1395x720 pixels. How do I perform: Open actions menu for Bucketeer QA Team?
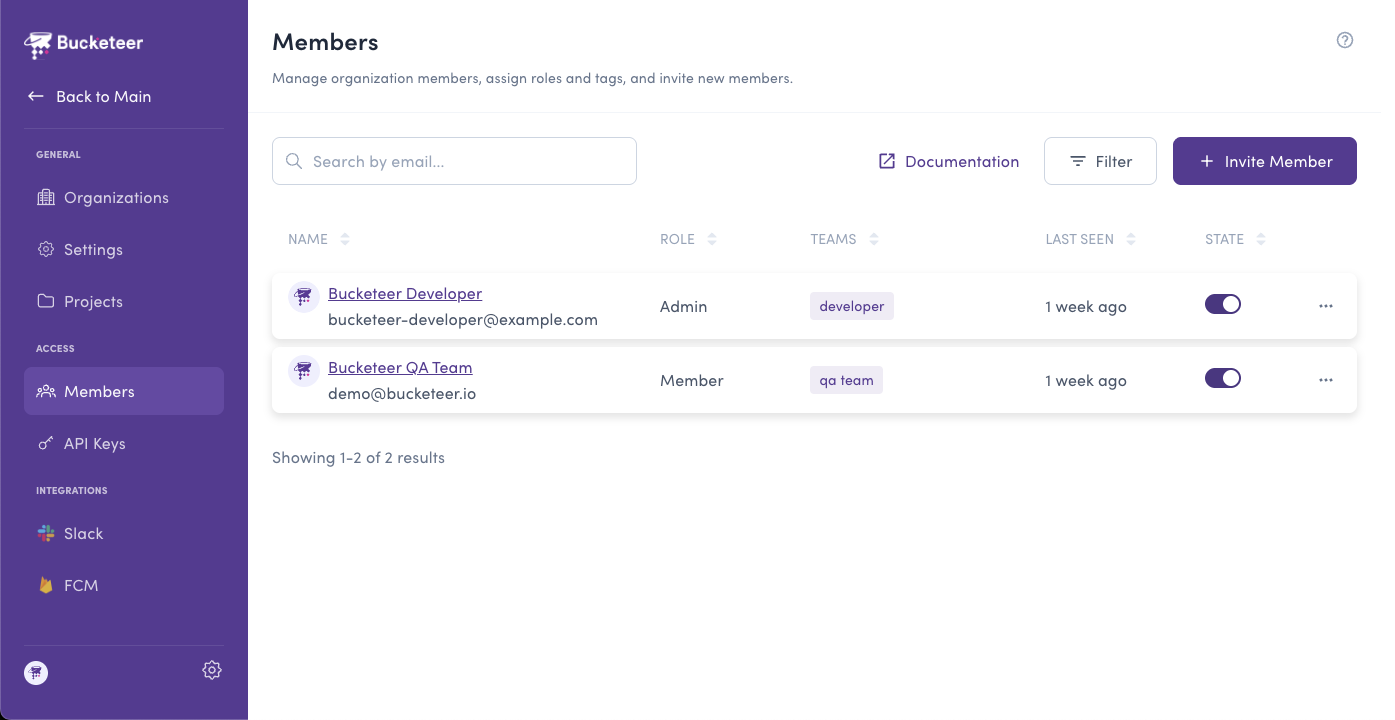[1325, 380]
